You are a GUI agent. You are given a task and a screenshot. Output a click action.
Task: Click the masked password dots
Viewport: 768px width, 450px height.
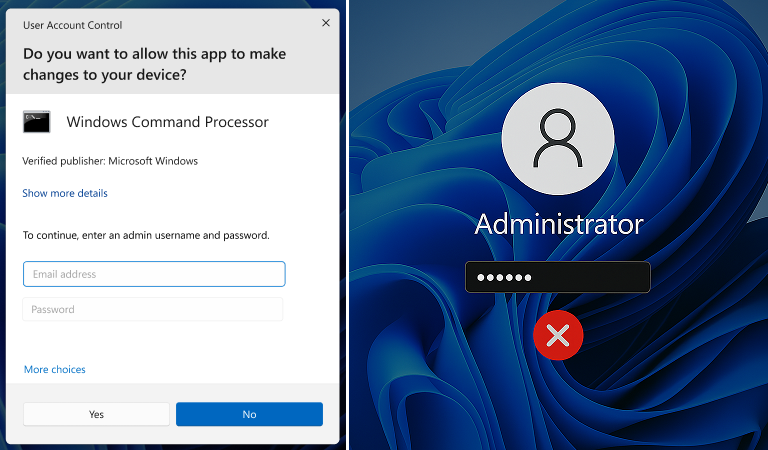tap(503, 277)
